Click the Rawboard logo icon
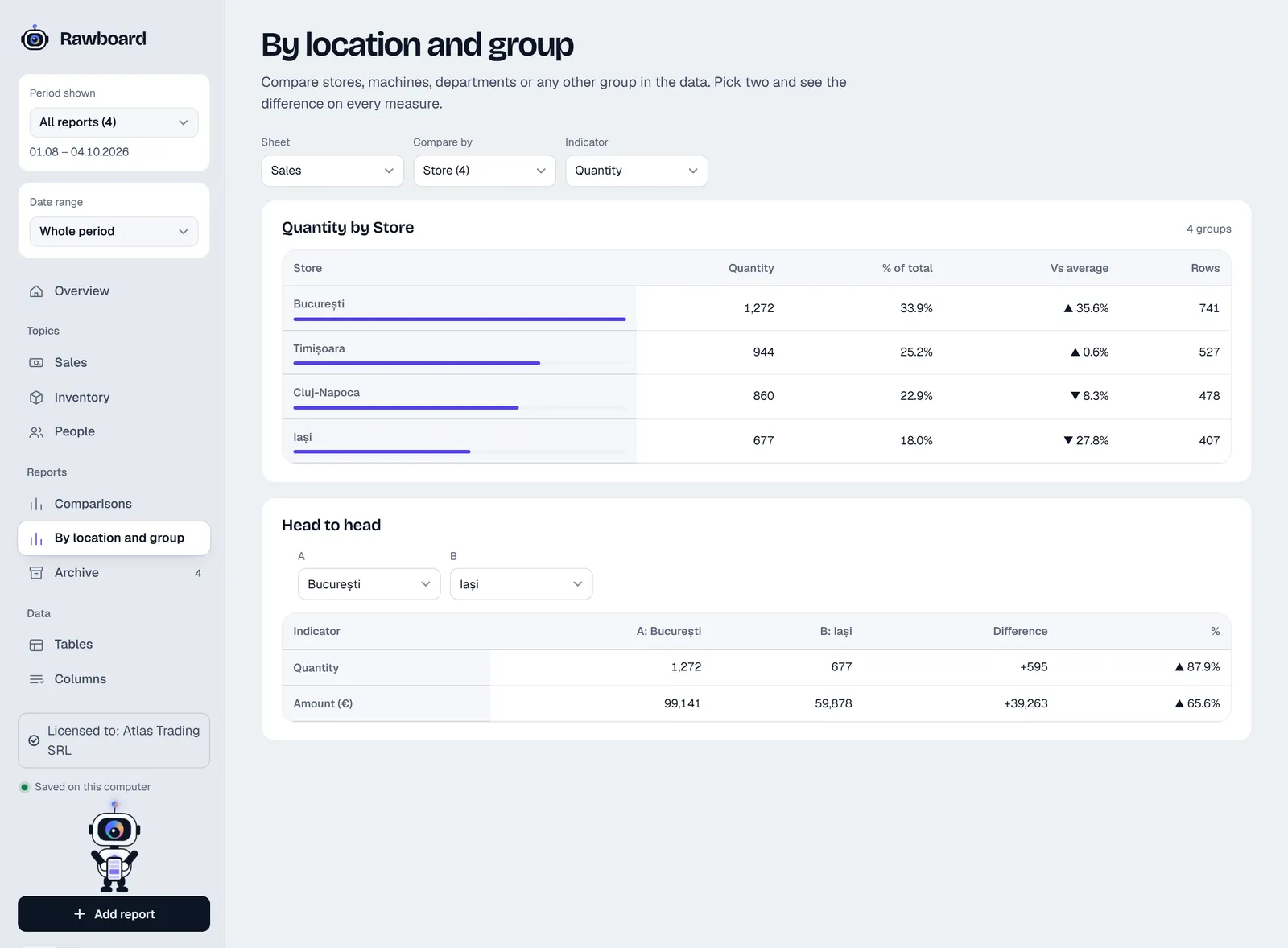Viewport: 1288px width, 948px height. (x=35, y=38)
